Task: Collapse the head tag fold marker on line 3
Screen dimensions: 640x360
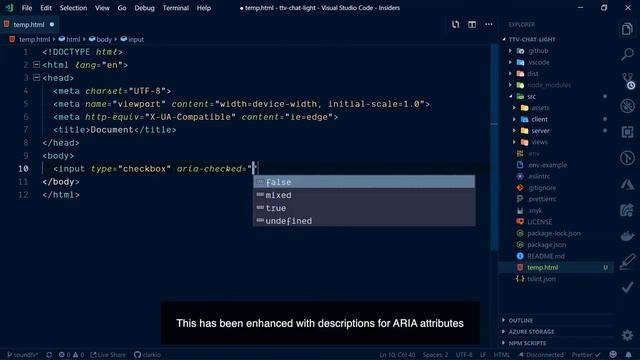Action: [x=36, y=78]
